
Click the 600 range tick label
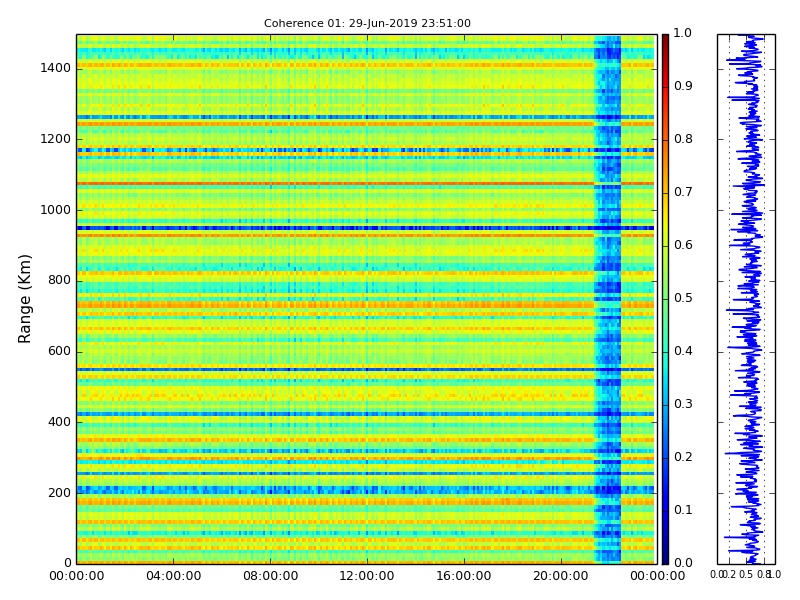click(x=59, y=352)
